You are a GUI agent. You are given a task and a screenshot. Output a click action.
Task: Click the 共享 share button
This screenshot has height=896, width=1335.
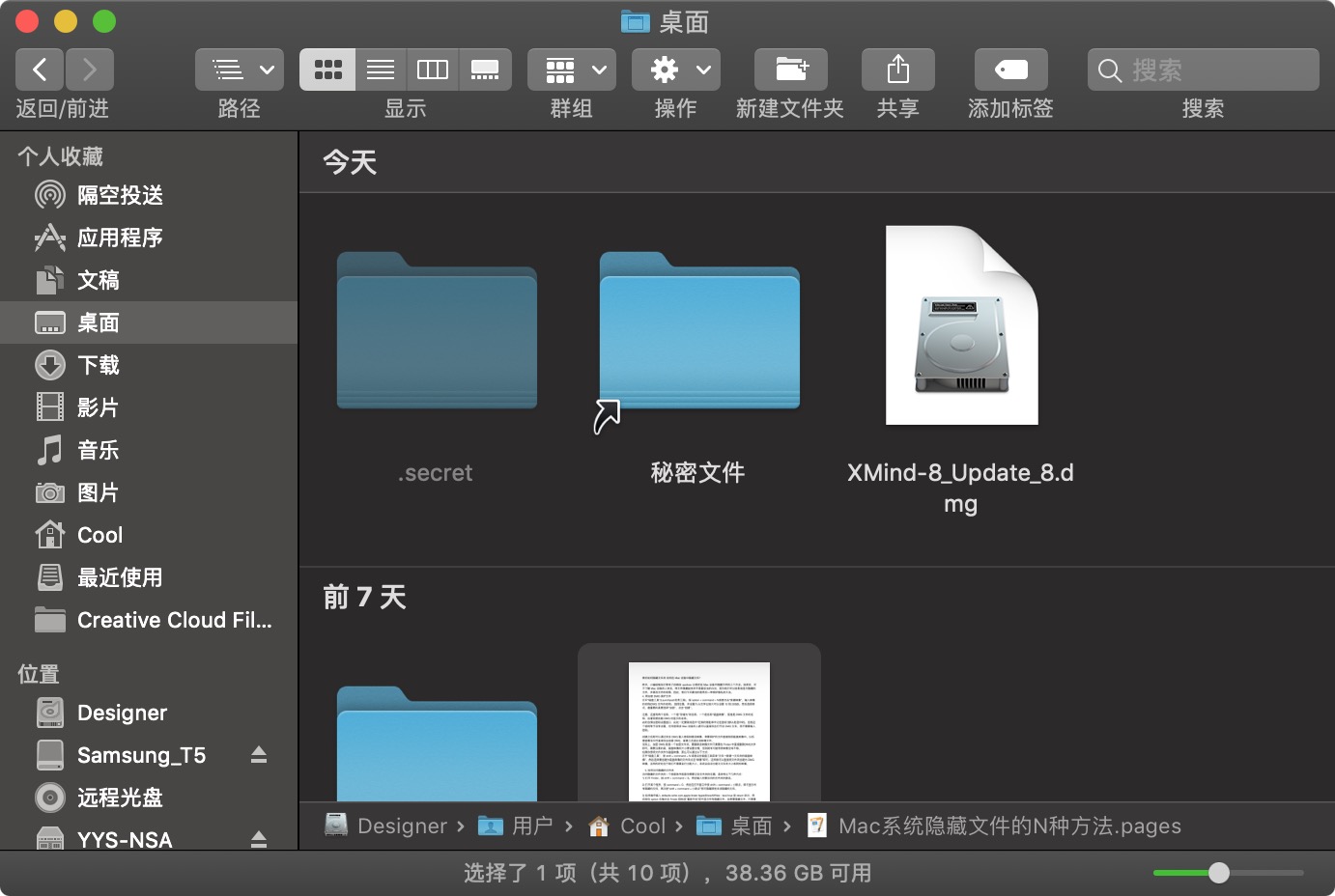[x=898, y=70]
